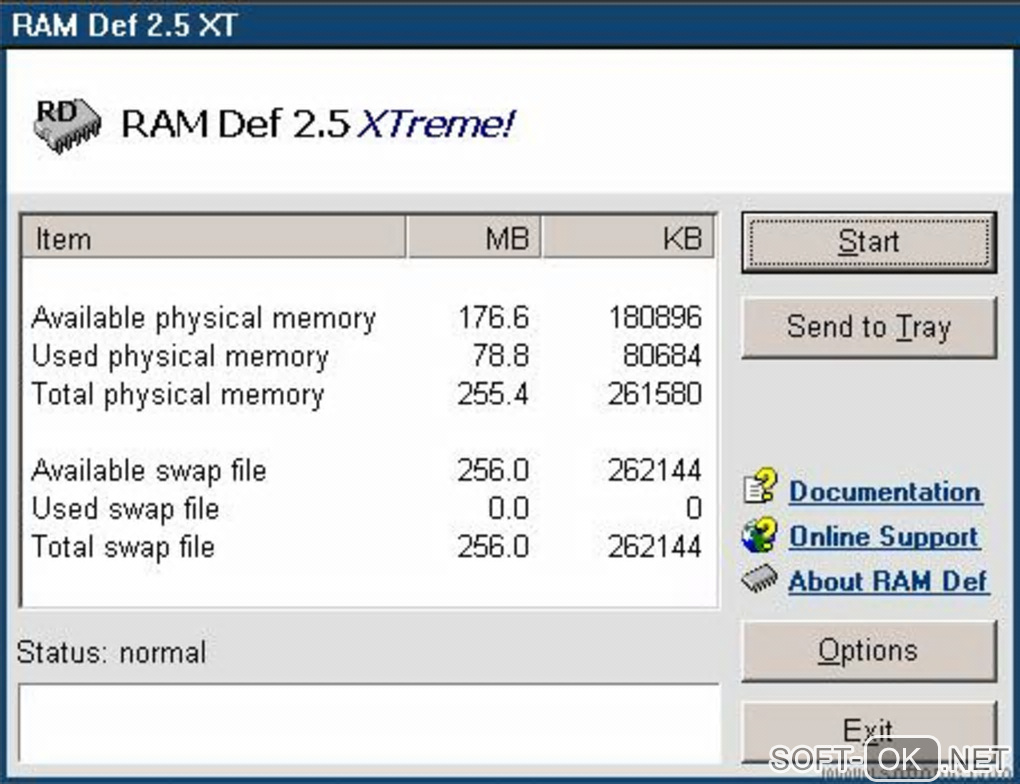Open the Online Support link
Viewport: 1020px width, 784px height.
click(884, 537)
